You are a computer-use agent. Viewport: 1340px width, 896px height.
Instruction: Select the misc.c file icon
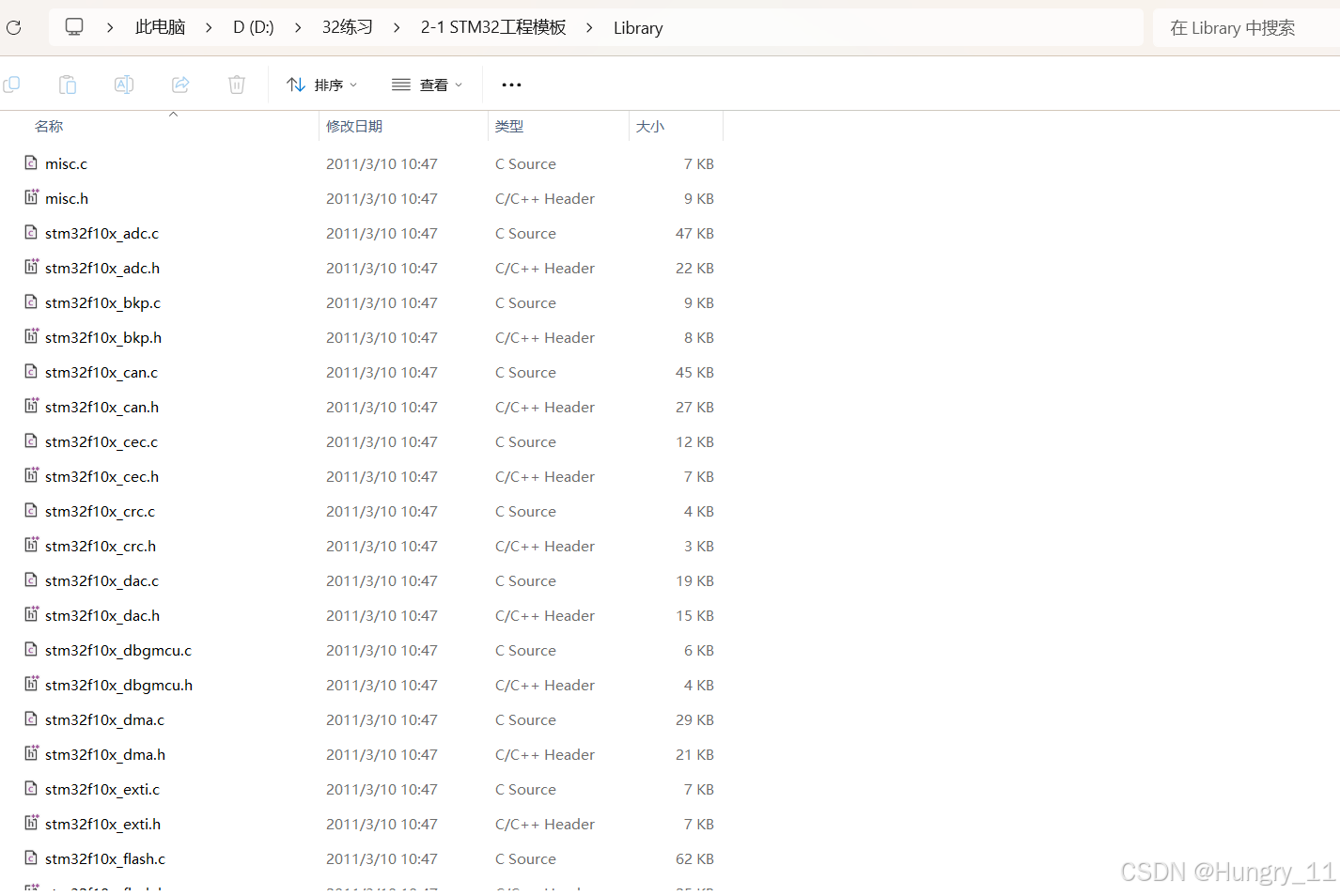pos(31,162)
